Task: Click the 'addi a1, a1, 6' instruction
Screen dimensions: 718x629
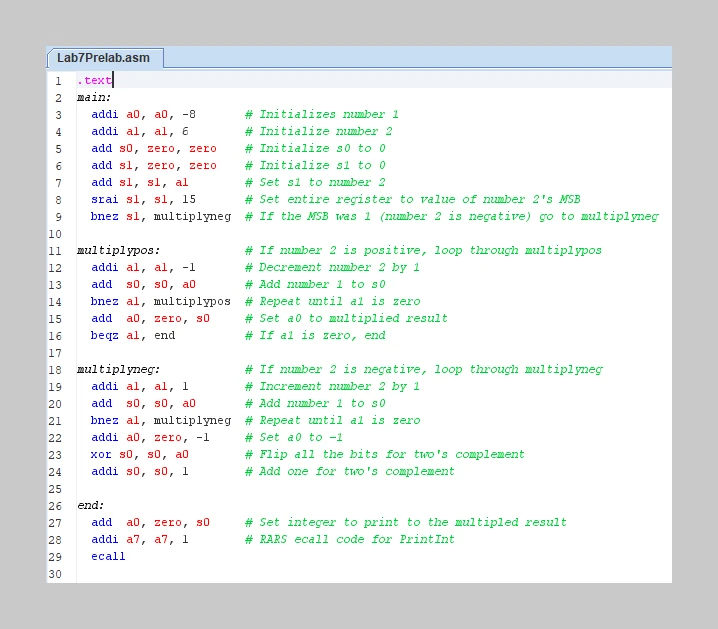Action: (x=140, y=131)
